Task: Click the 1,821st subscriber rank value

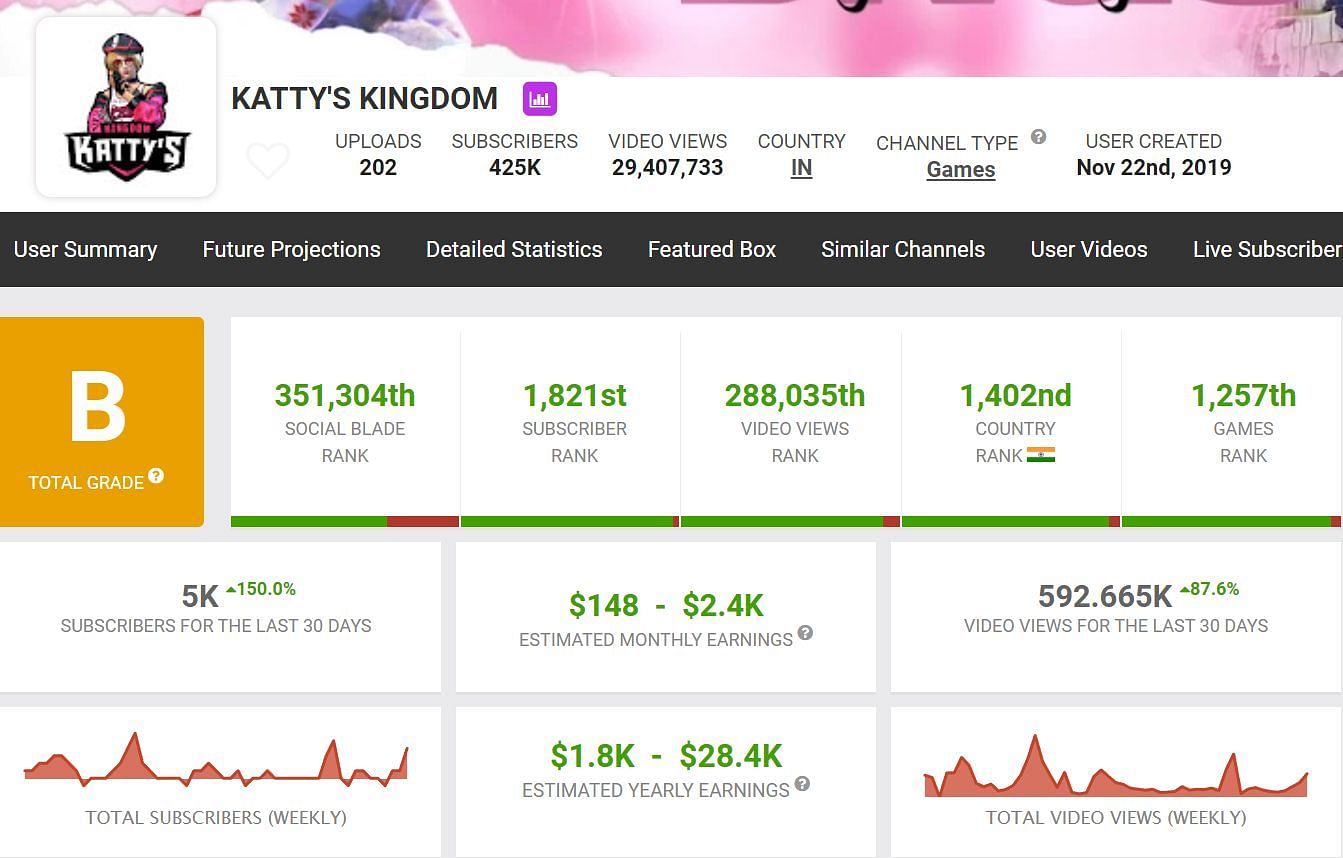Action: pos(575,395)
